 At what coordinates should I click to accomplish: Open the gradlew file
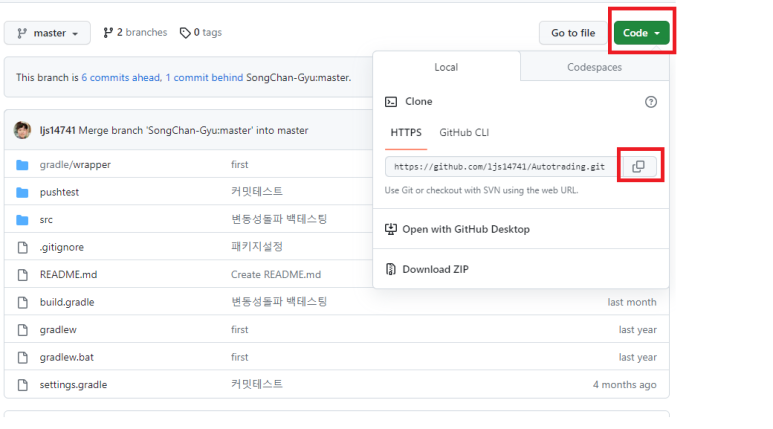pos(58,330)
